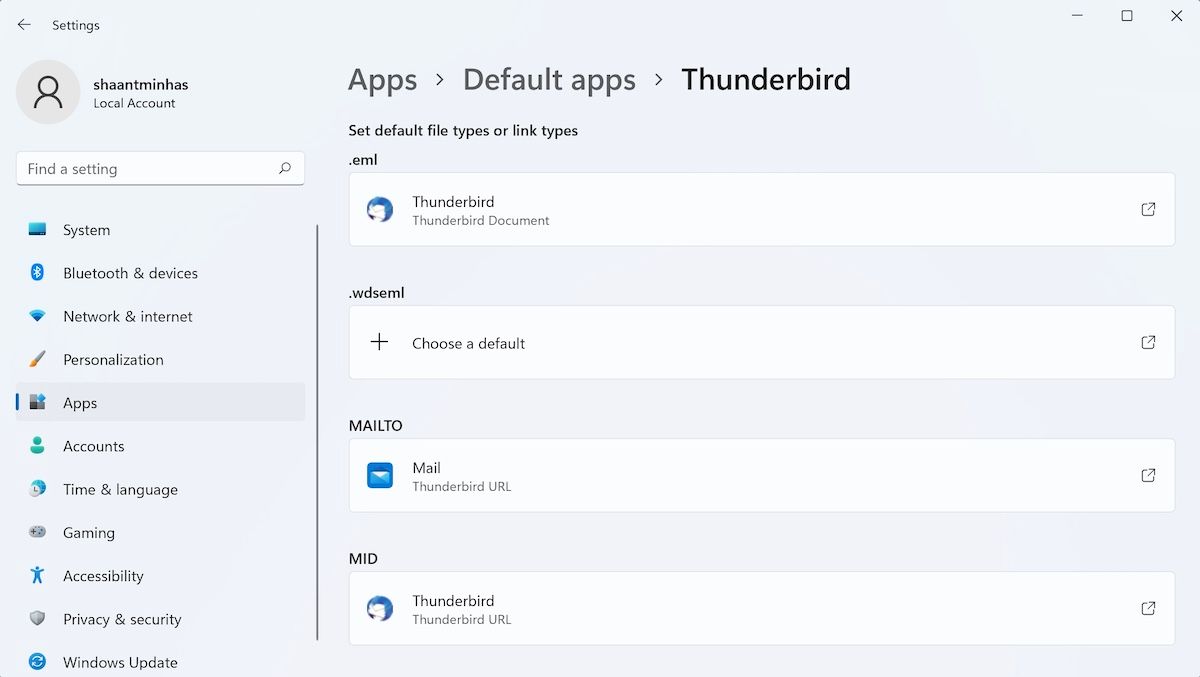Go back to Default apps breadcrumb
Screen dimensions: 1200x677
click(549, 80)
